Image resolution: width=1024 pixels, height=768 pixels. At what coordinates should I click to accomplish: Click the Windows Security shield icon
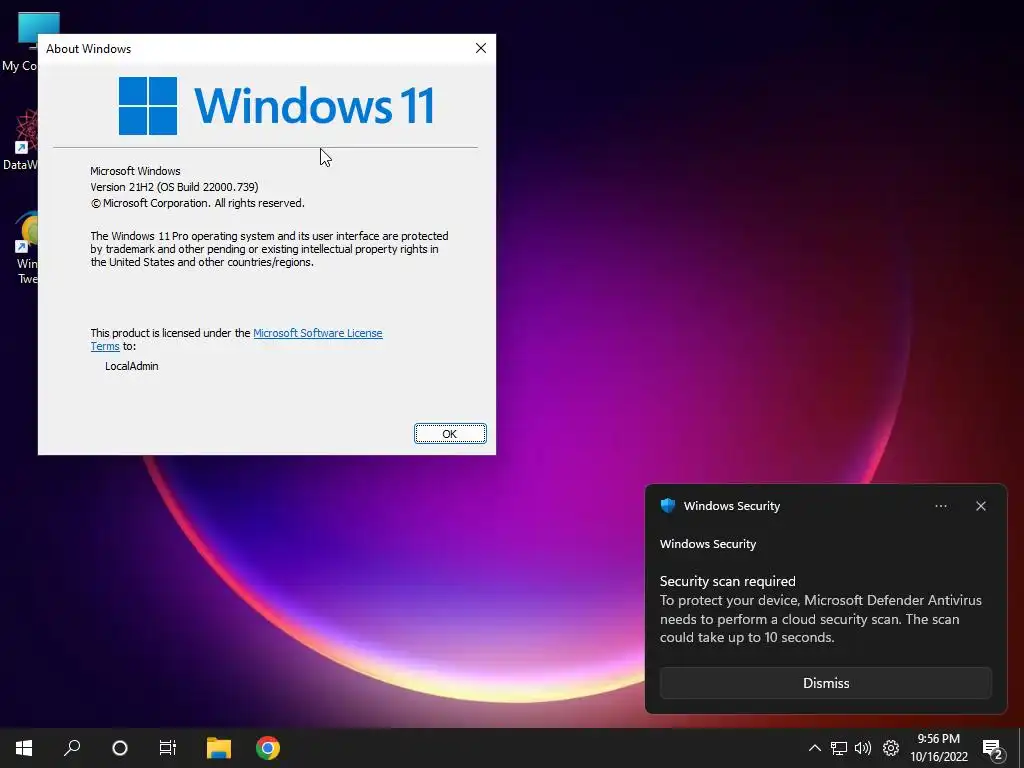pos(667,505)
